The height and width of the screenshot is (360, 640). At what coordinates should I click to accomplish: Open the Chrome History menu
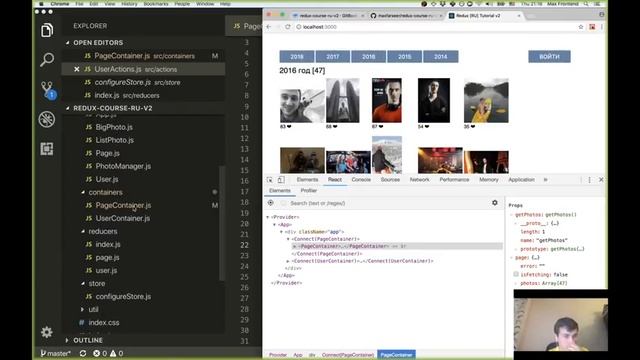pos(129,4)
